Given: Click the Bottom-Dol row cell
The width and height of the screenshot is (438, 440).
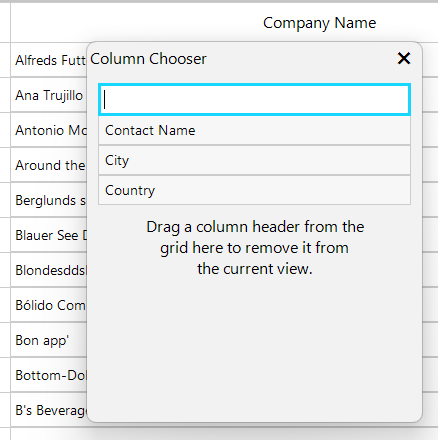Looking at the screenshot, I should 49,375.
